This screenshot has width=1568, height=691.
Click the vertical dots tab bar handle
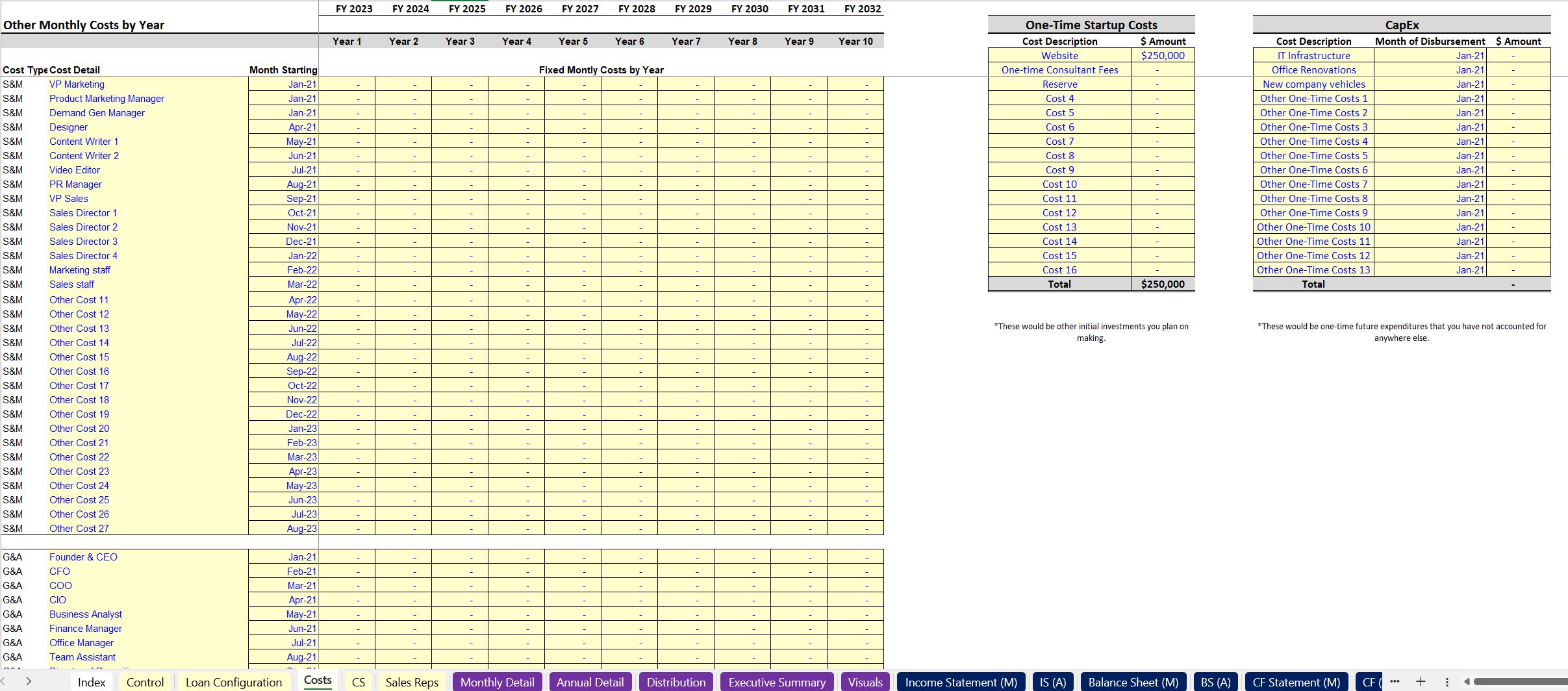1447,682
